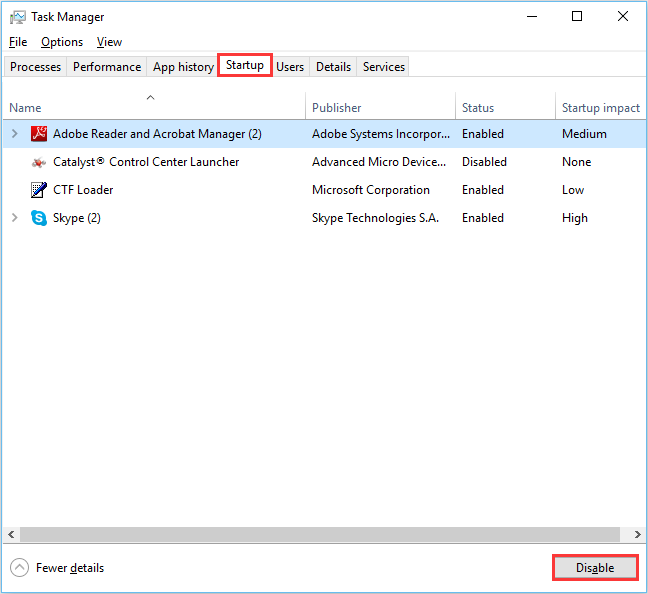Click the Adobe Reader red PDF icon
Image resolution: width=648 pixels, height=594 pixels.
point(39,134)
